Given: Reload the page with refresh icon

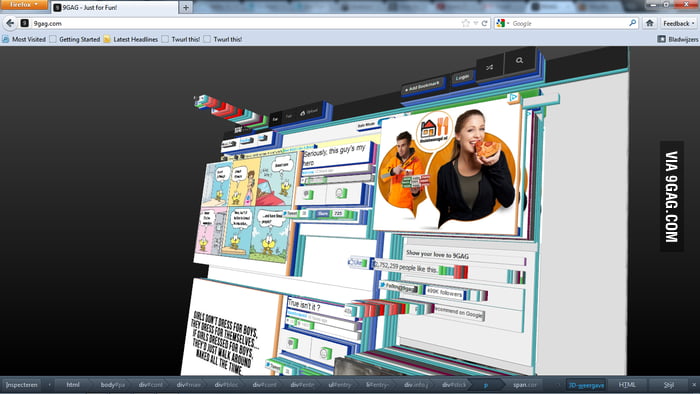Looking at the screenshot, I should (x=484, y=23).
